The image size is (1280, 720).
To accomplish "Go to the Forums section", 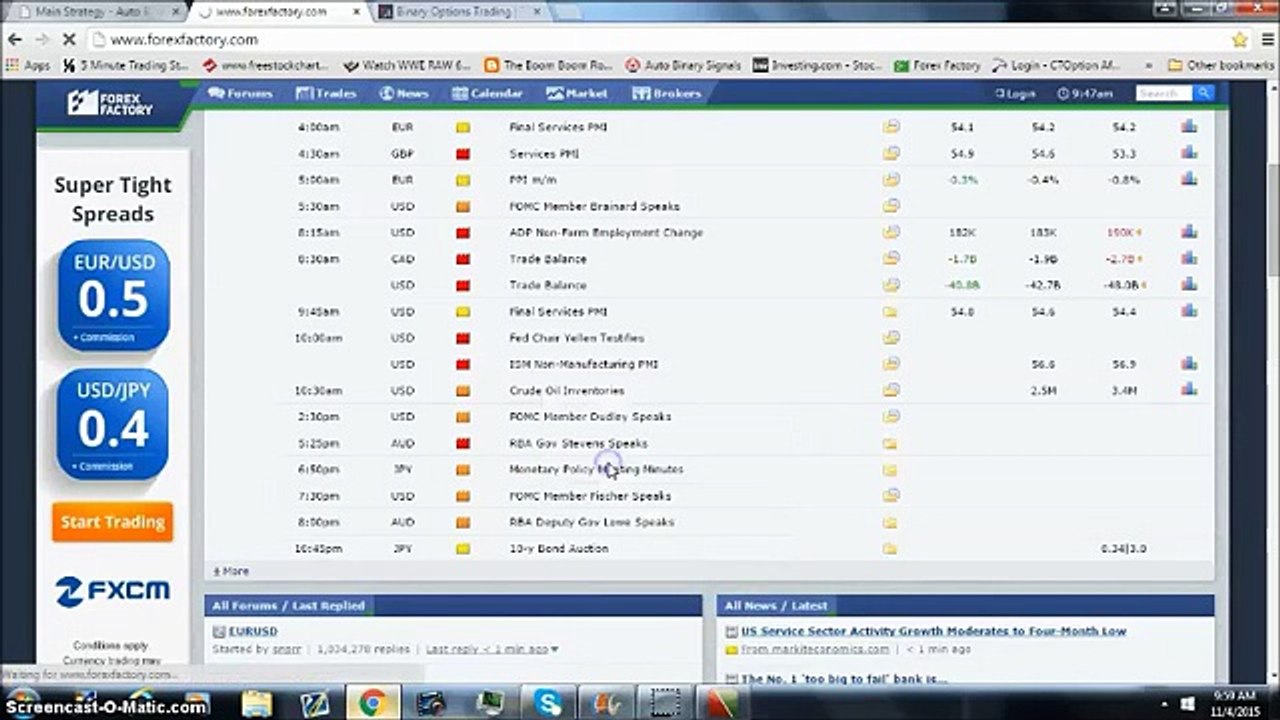I will [x=240, y=93].
